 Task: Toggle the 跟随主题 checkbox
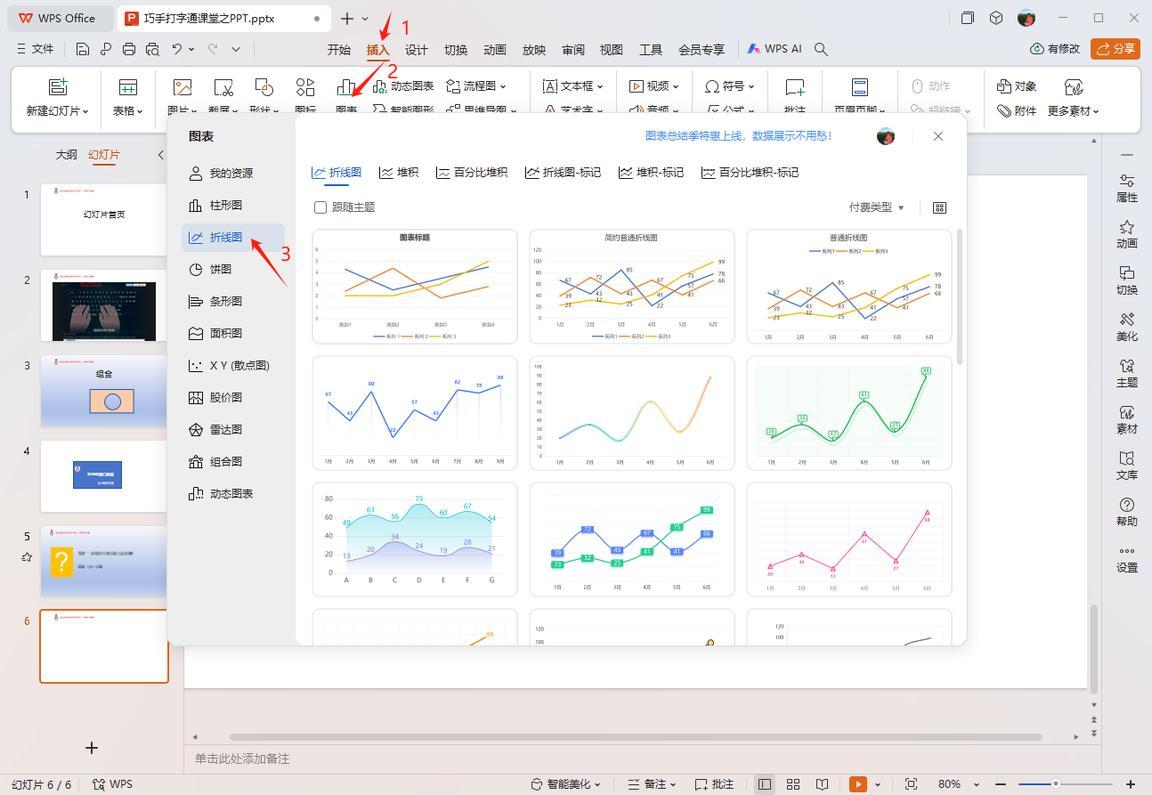click(x=320, y=208)
